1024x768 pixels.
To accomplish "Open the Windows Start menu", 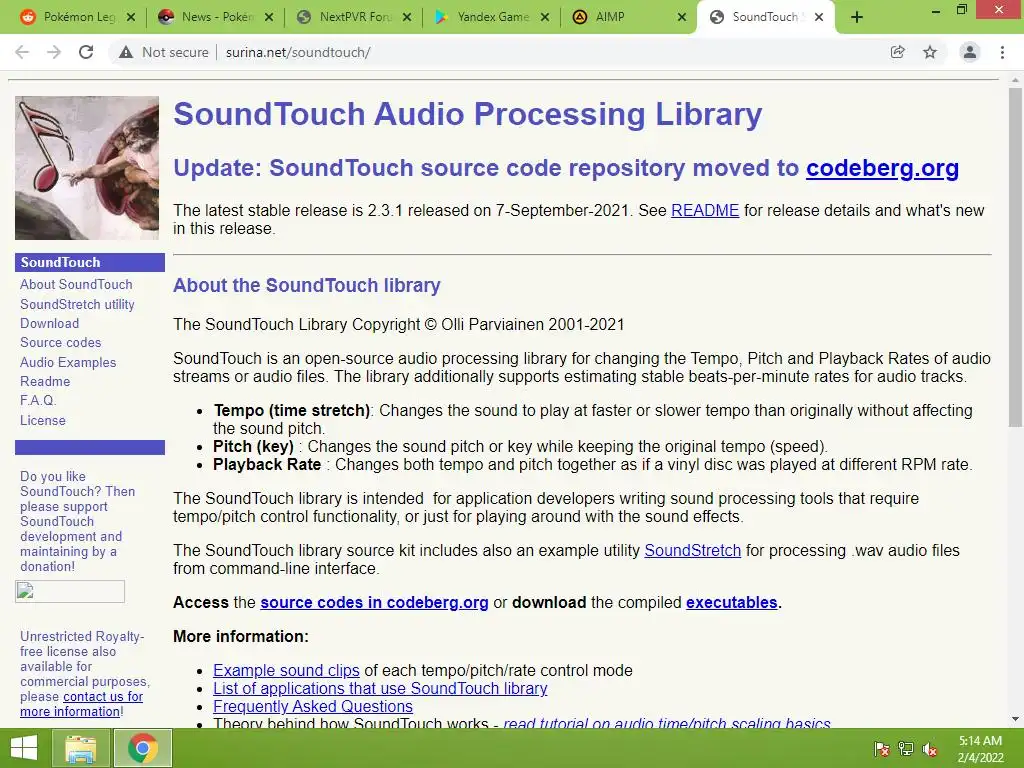I will click(x=24, y=748).
